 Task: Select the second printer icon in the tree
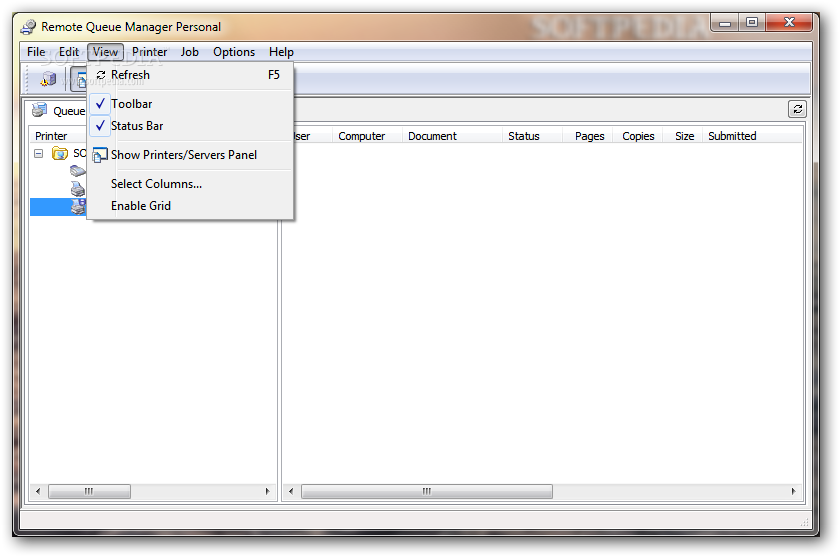tap(78, 189)
